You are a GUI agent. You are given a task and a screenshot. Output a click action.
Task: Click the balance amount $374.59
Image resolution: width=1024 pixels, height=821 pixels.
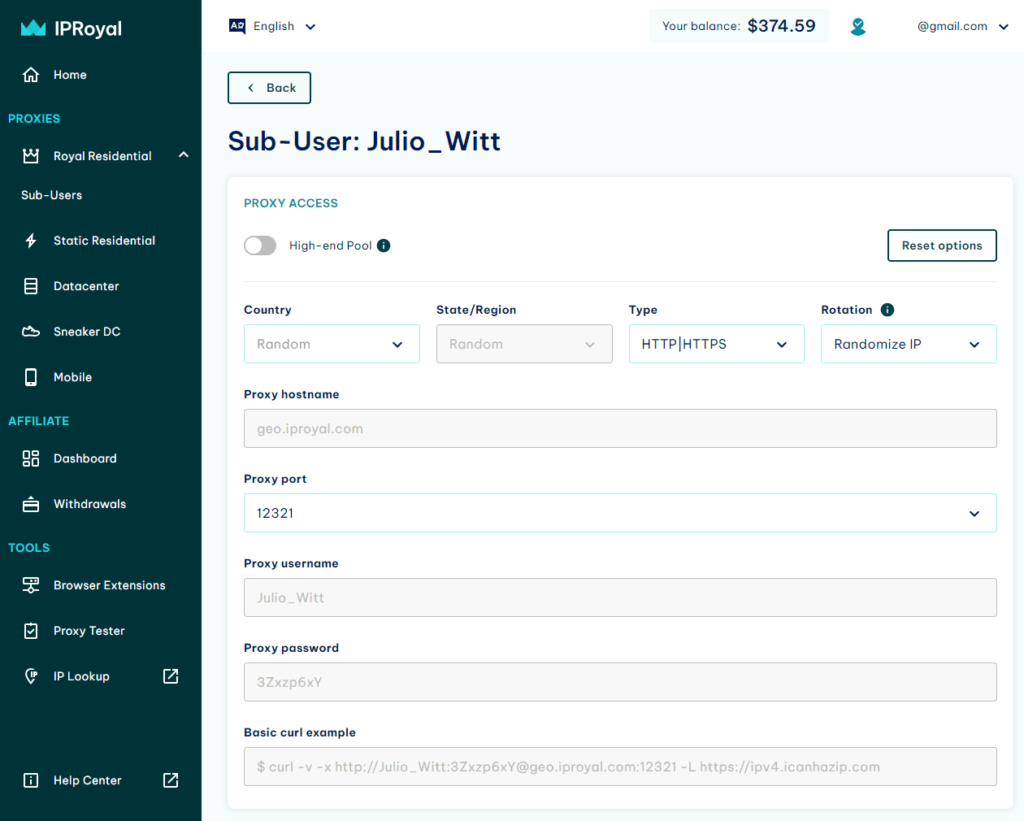pos(781,26)
